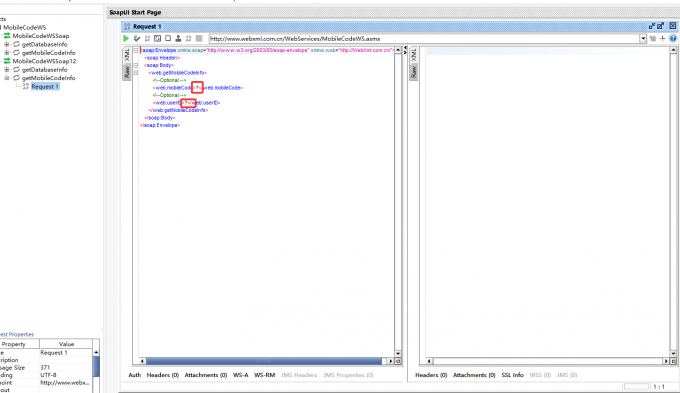Image resolution: width=680 pixels, height=393 pixels.
Task: Click MobileCodeWSSoap green interface icon
Action: click(x=7, y=36)
